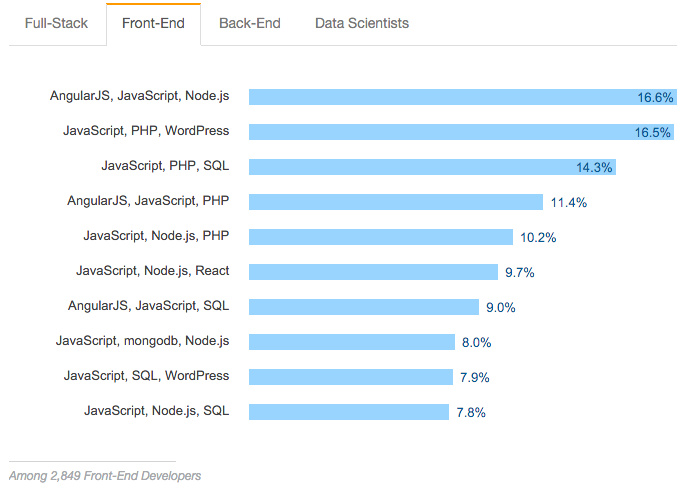This screenshot has height=495, width=681.
Task: Click the 7.8% JavaScript, Node.js, SQL bar
Action: click(x=349, y=412)
